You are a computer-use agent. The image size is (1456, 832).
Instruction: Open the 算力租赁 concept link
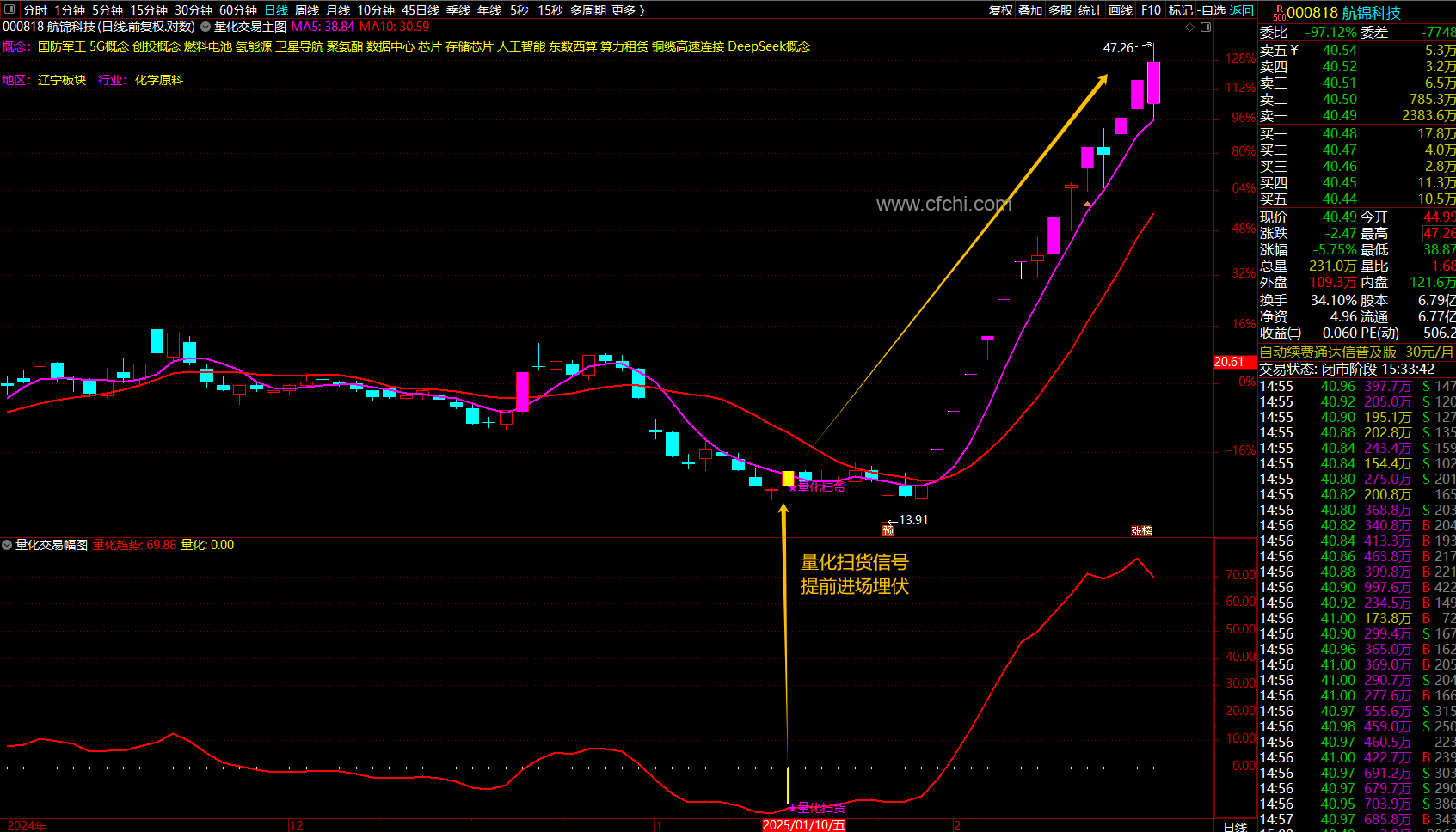coord(624,46)
